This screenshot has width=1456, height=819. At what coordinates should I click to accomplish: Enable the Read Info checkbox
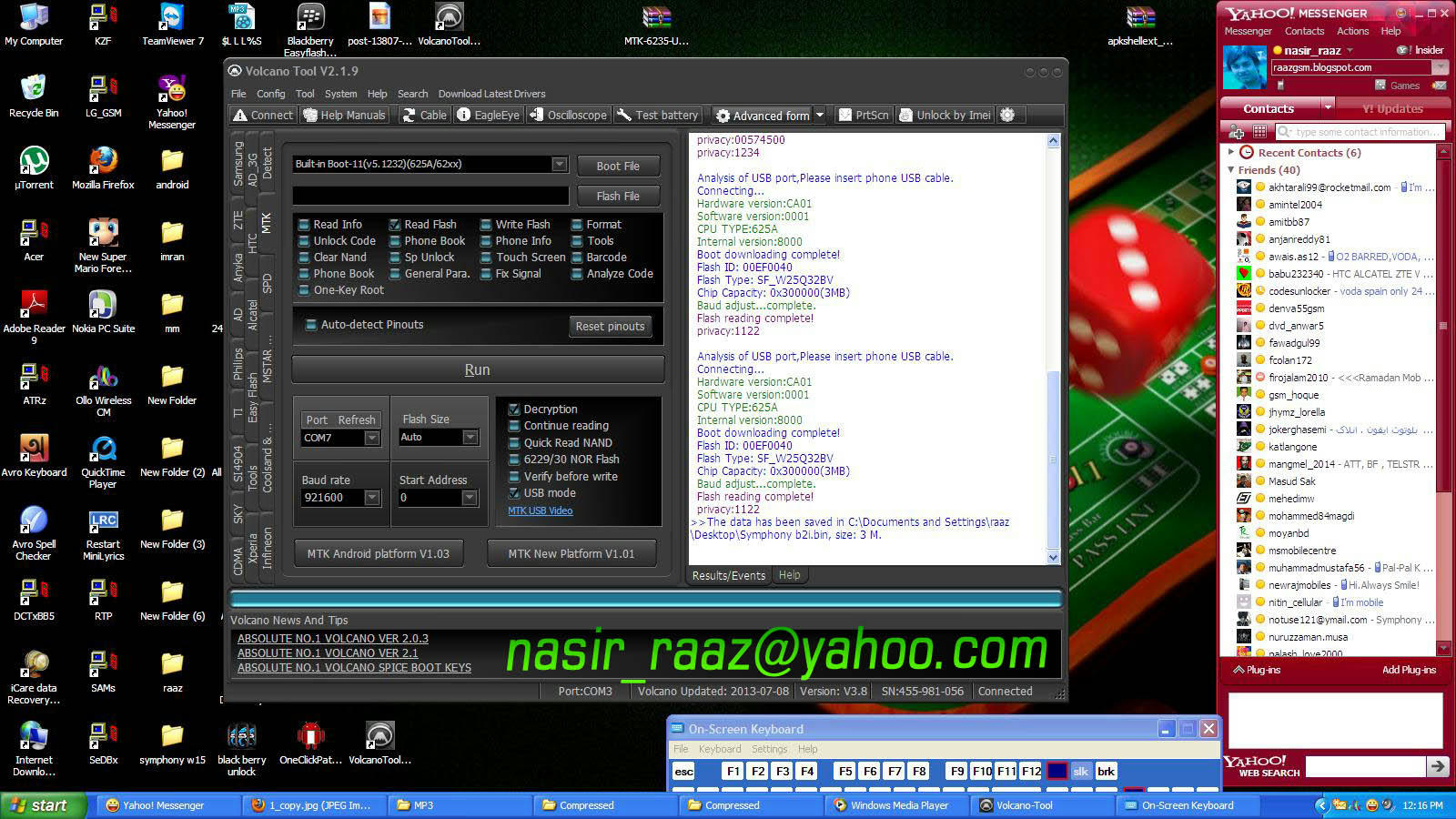coord(304,224)
